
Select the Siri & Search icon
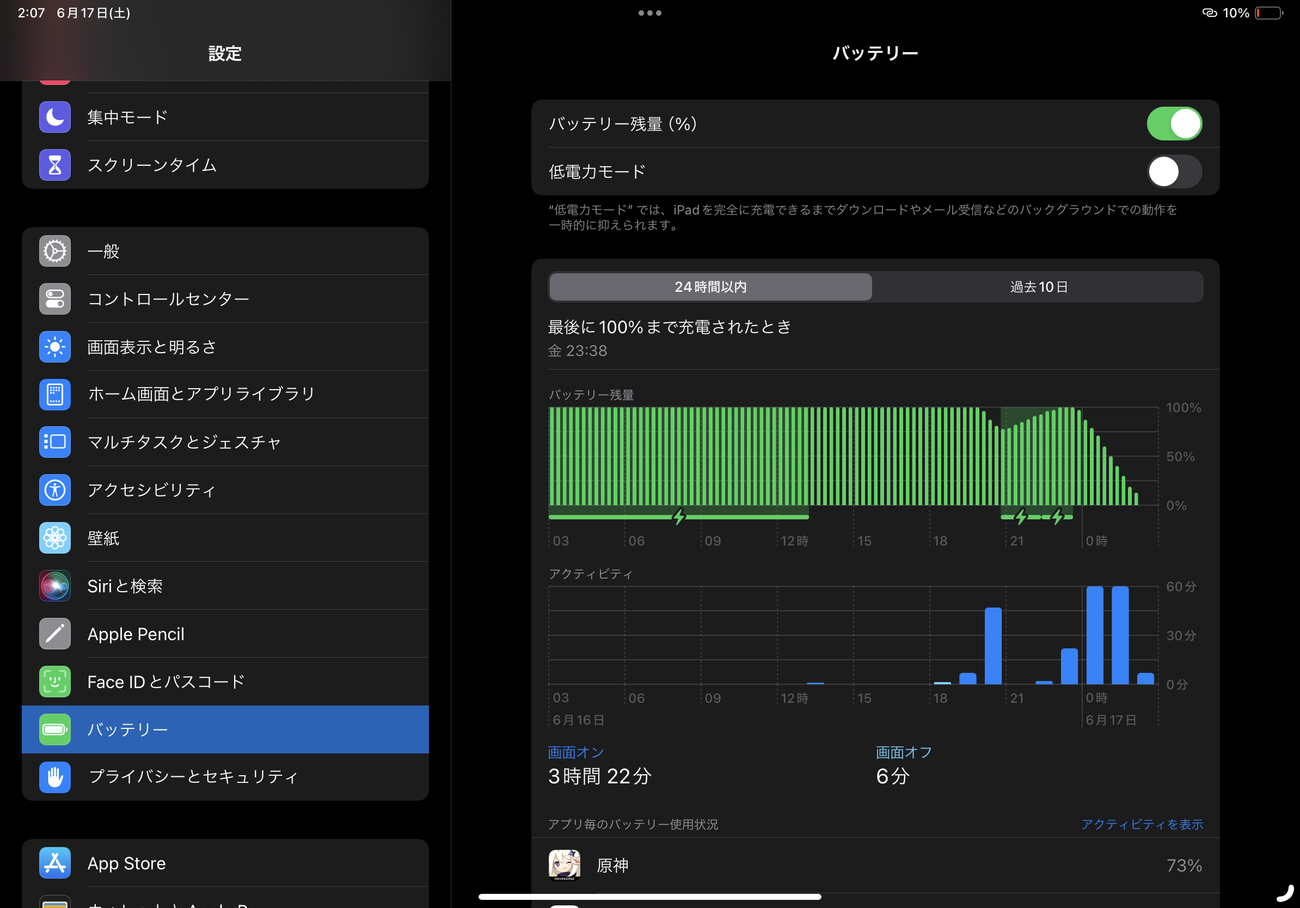tap(54, 585)
